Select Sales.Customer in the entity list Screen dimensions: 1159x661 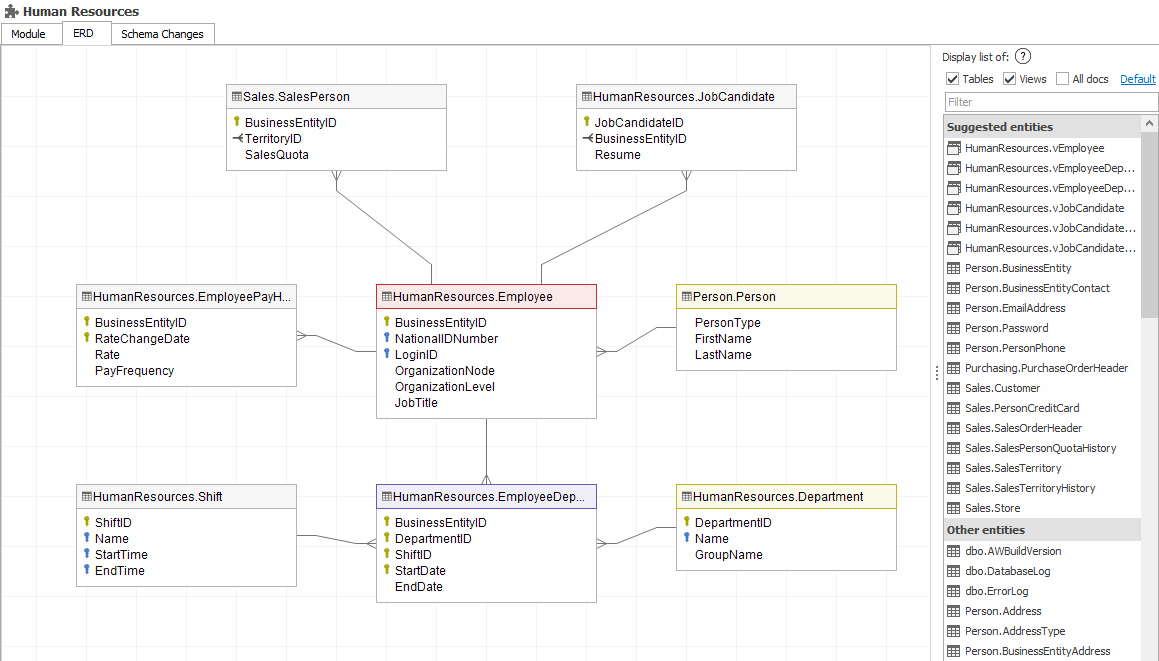click(1002, 388)
